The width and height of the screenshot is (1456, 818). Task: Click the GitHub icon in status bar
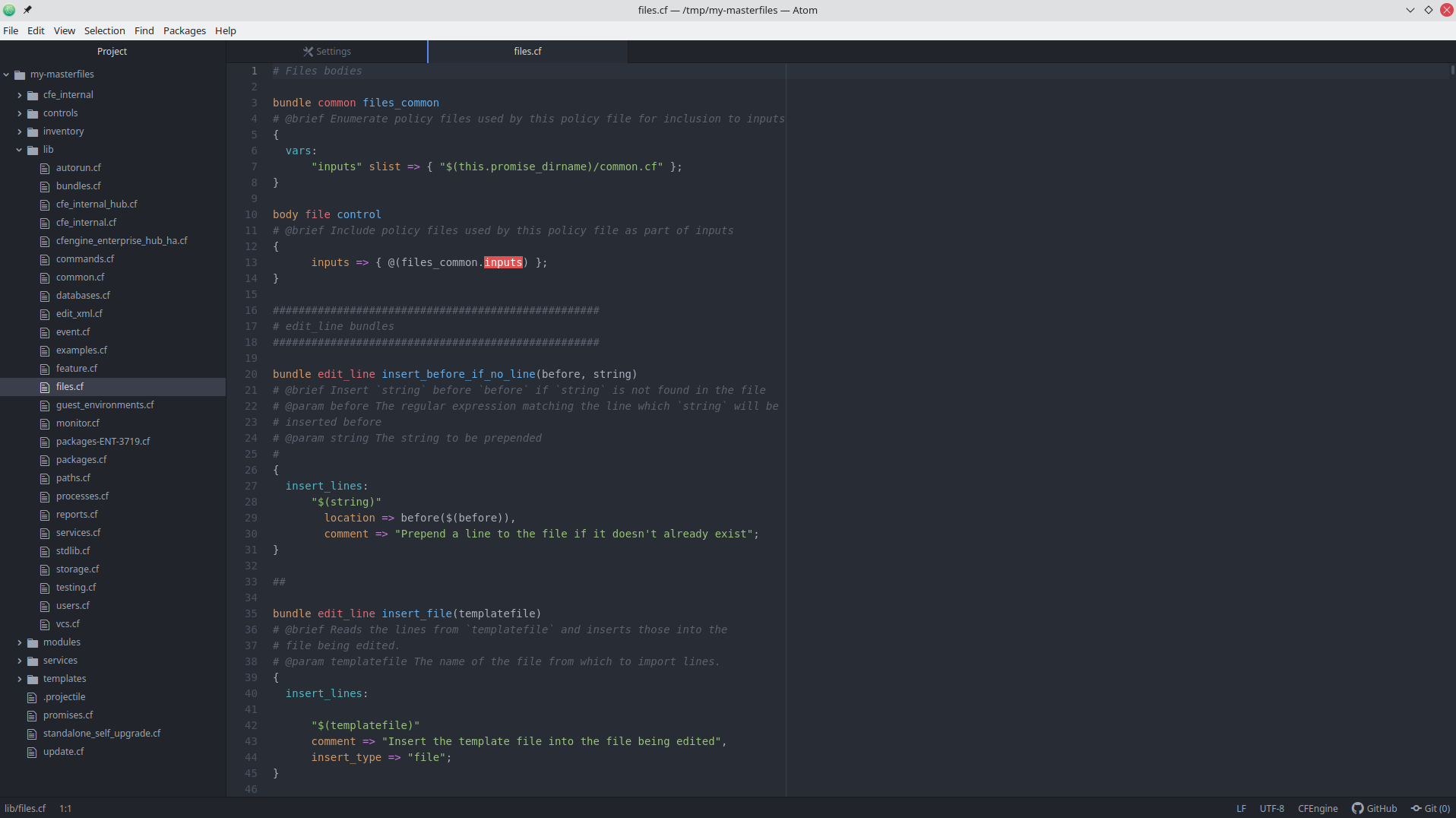(x=1357, y=808)
